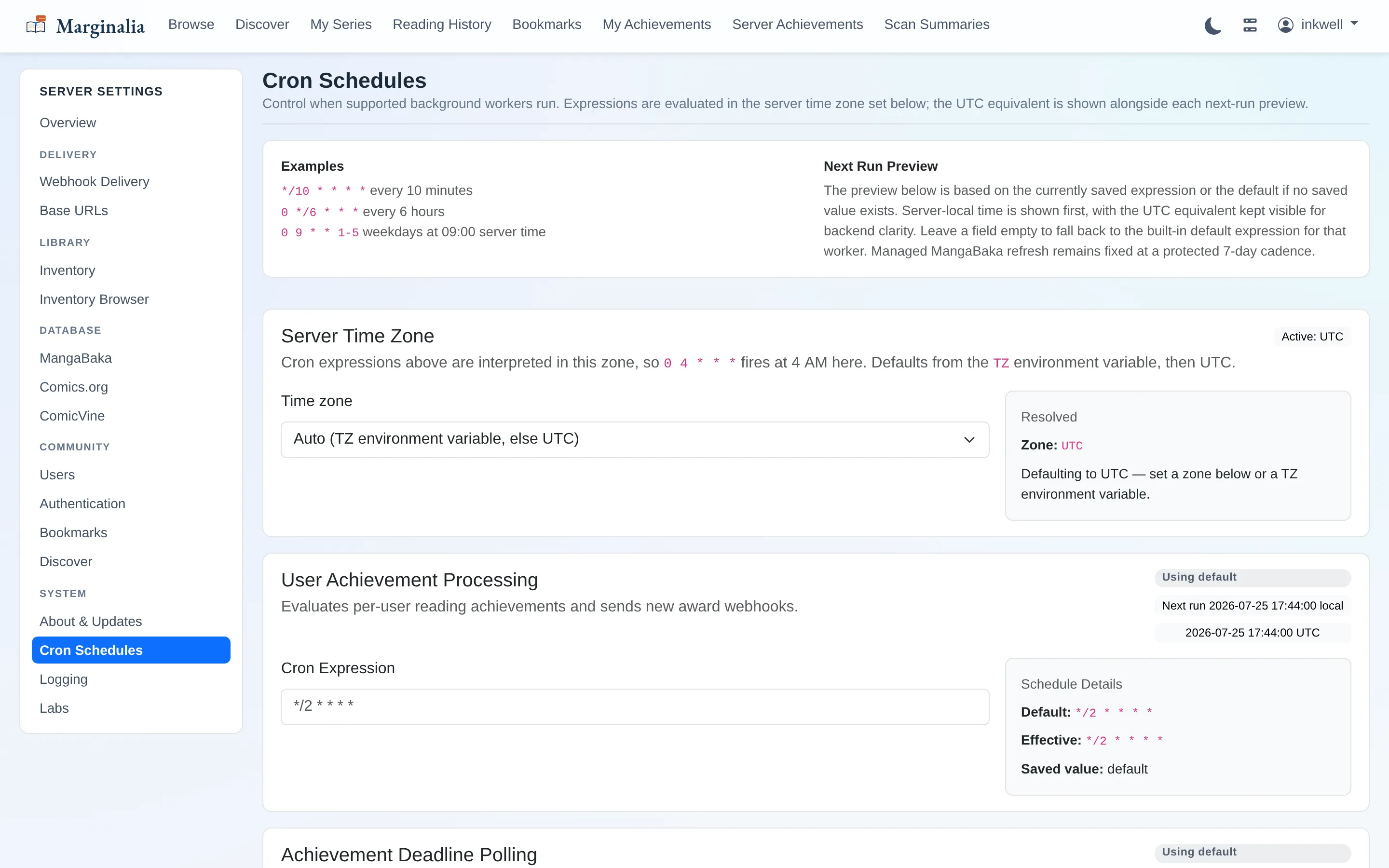Click the user avatar icon
The height and width of the screenshot is (868, 1389).
point(1285,25)
